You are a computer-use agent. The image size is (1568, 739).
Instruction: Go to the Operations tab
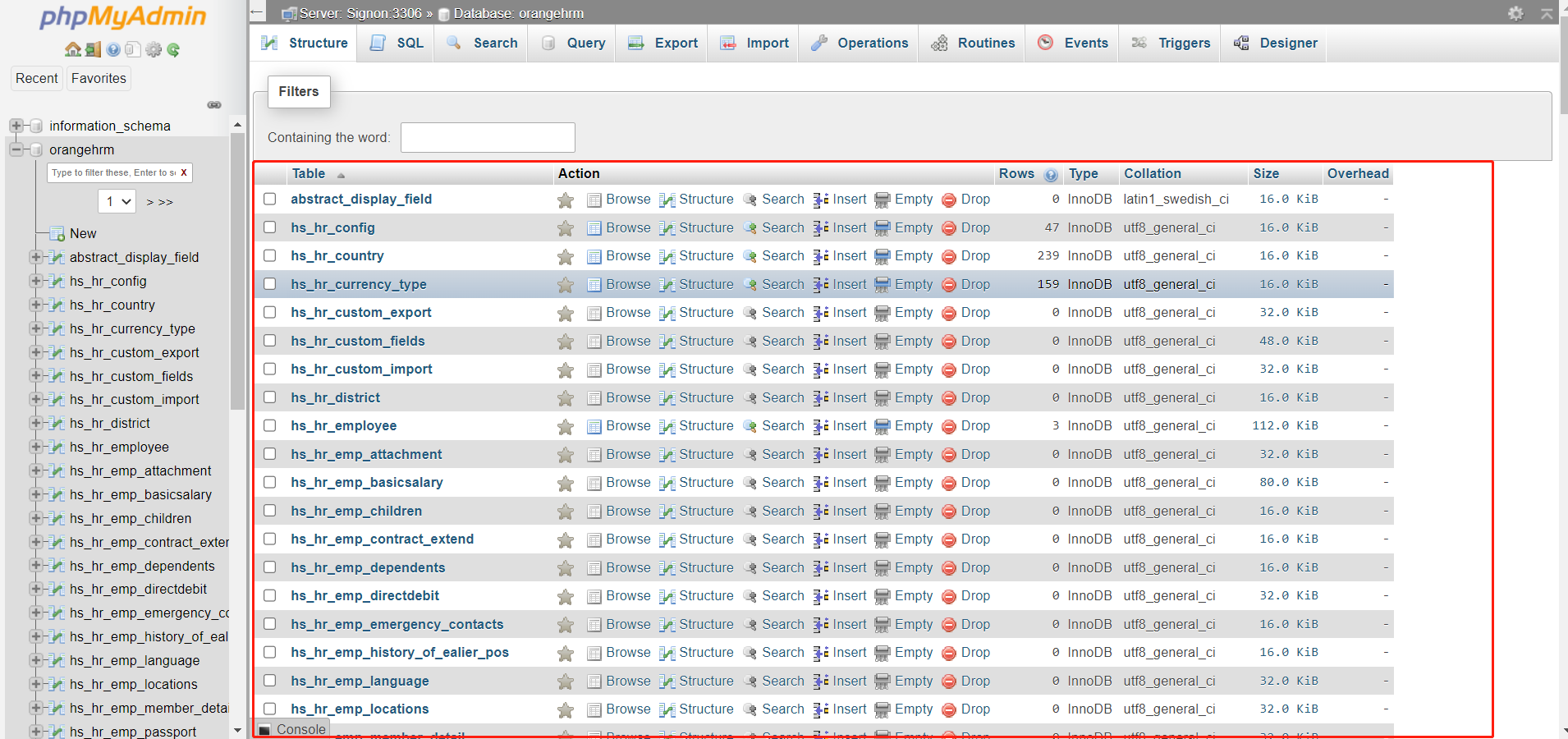click(x=859, y=44)
